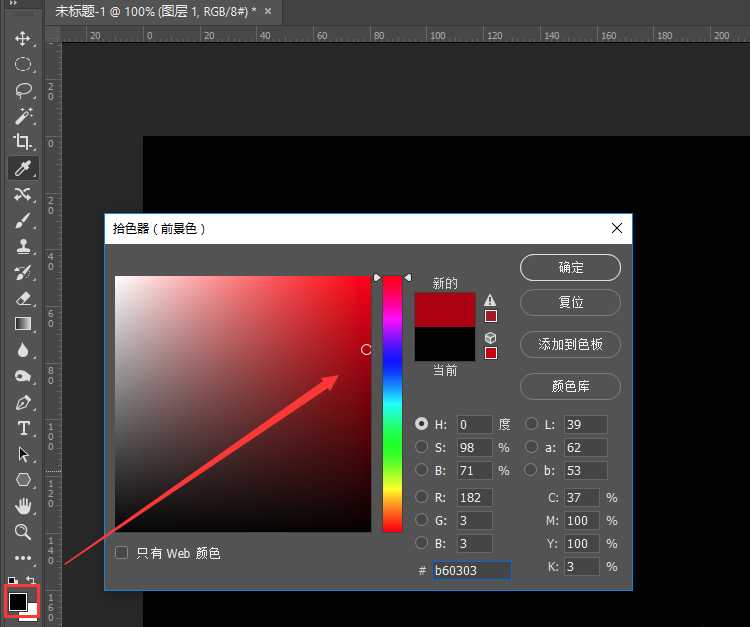Choose the Lasso tool
The width and height of the screenshot is (750, 627).
(x=23, y=91)
